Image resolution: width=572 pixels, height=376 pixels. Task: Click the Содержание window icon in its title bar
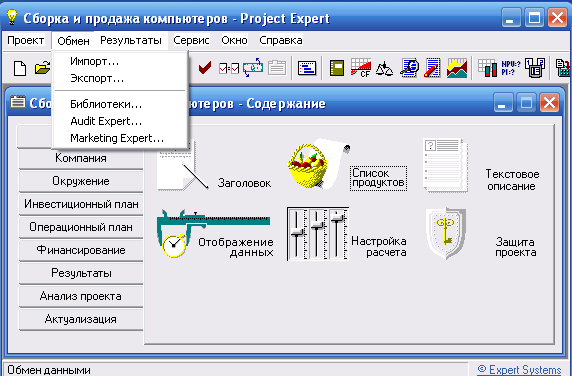[18, 102]
